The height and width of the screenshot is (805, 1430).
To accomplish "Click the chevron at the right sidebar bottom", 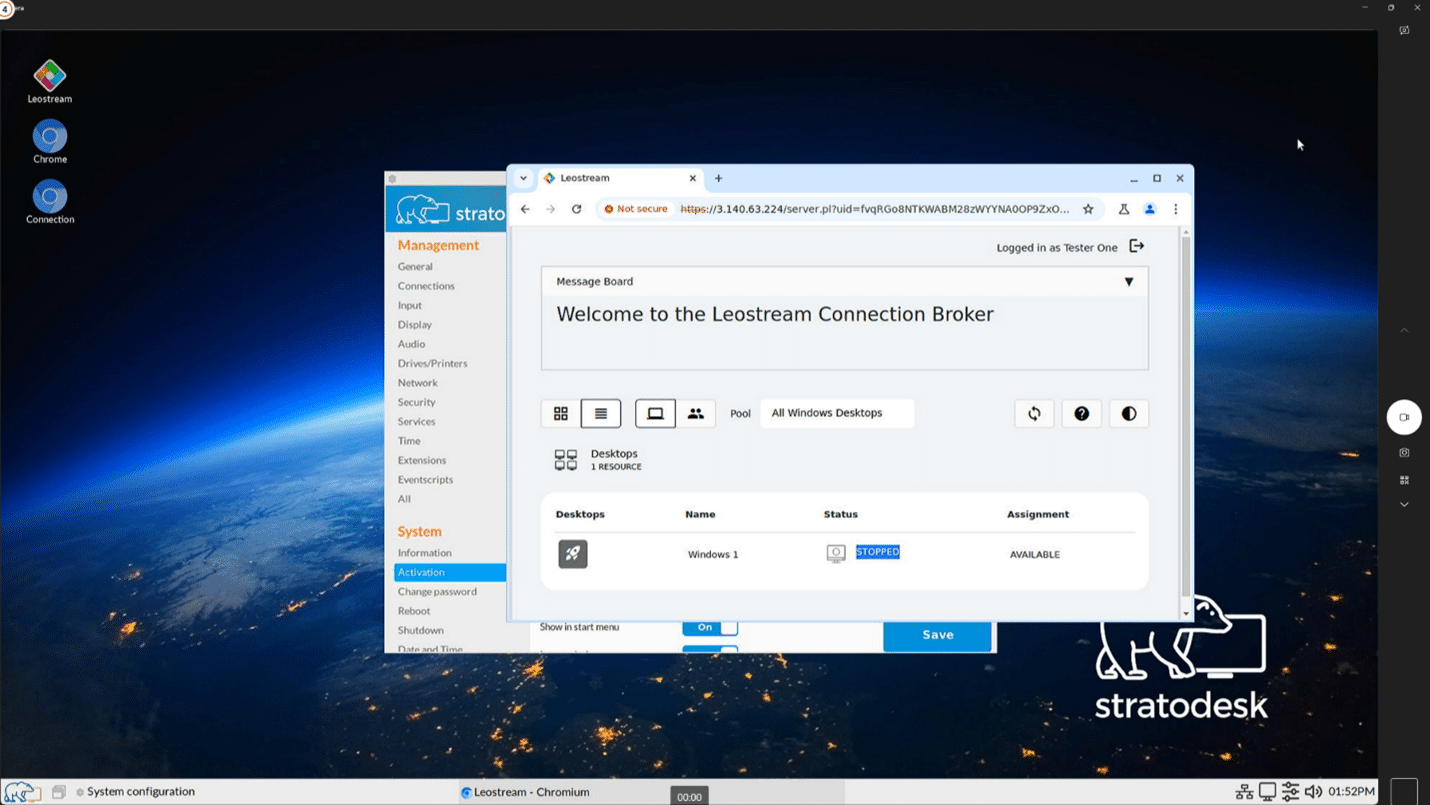I will [x=1404, y=505].
